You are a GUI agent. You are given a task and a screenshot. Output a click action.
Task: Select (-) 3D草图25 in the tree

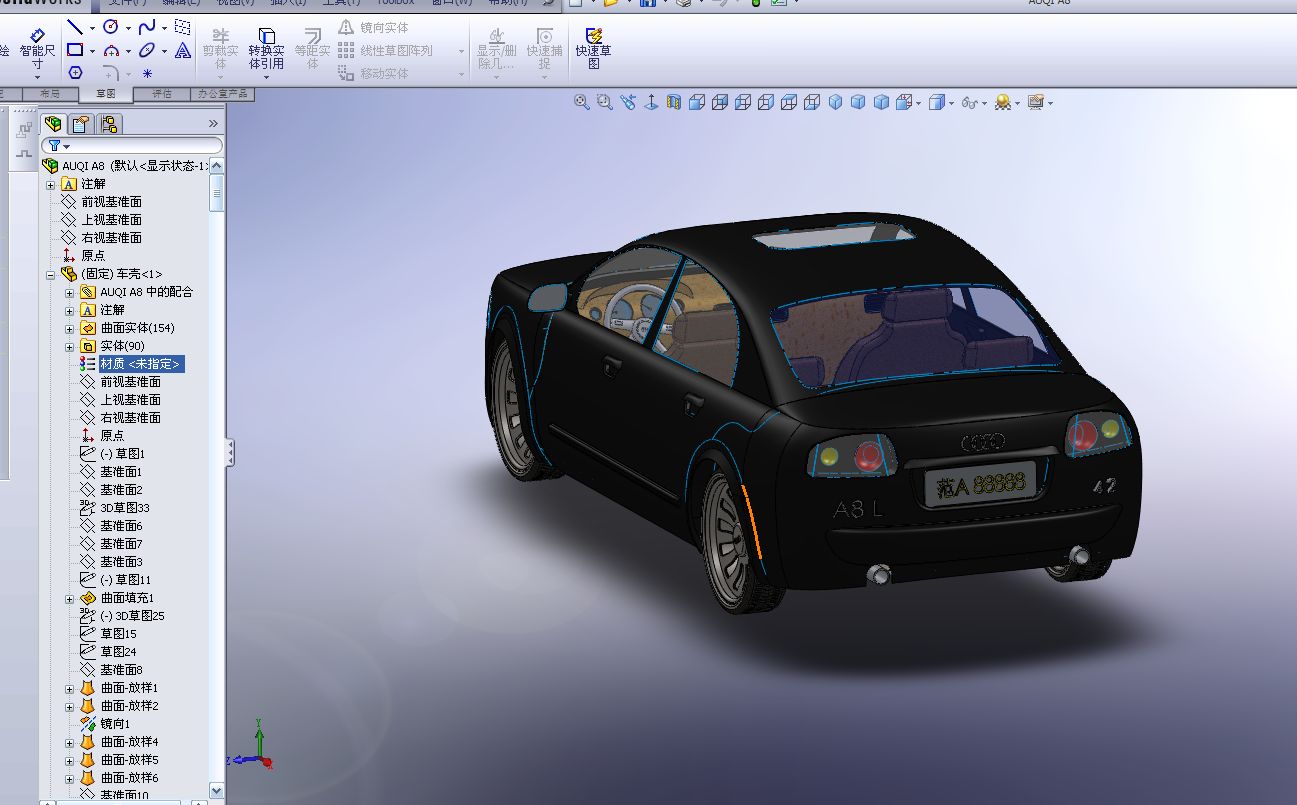pos(132,616)
